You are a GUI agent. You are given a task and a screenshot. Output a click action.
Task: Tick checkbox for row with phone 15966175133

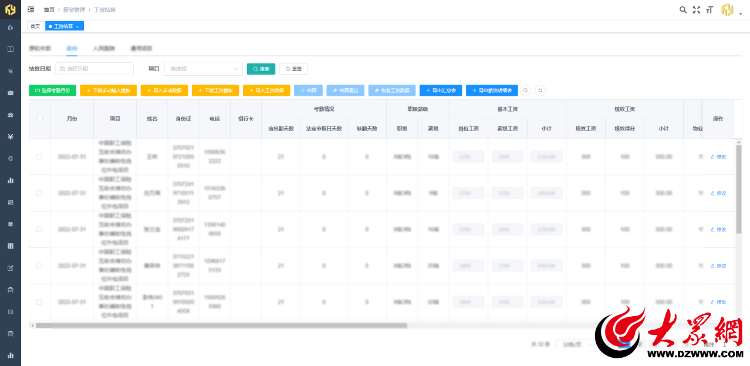tap(39, 266)
